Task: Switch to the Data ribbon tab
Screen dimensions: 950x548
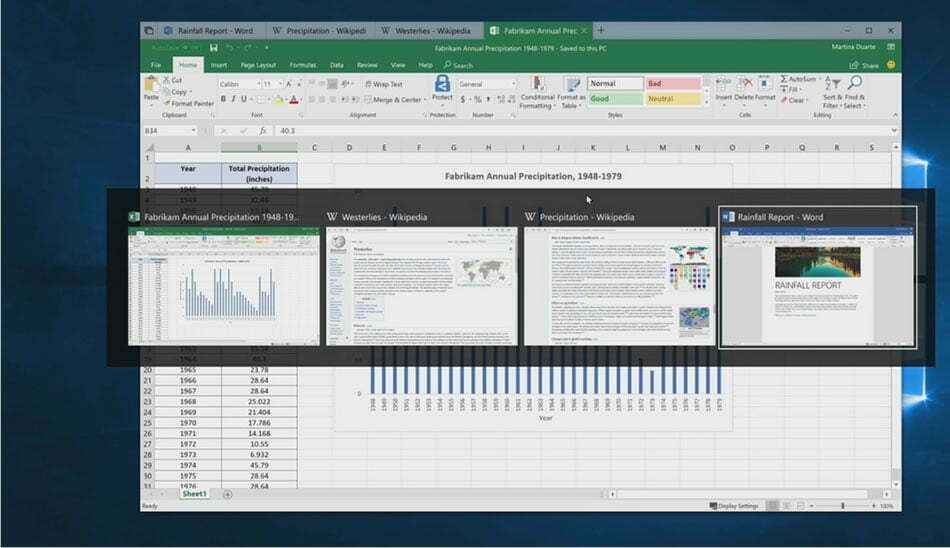Action: point(336,65)
